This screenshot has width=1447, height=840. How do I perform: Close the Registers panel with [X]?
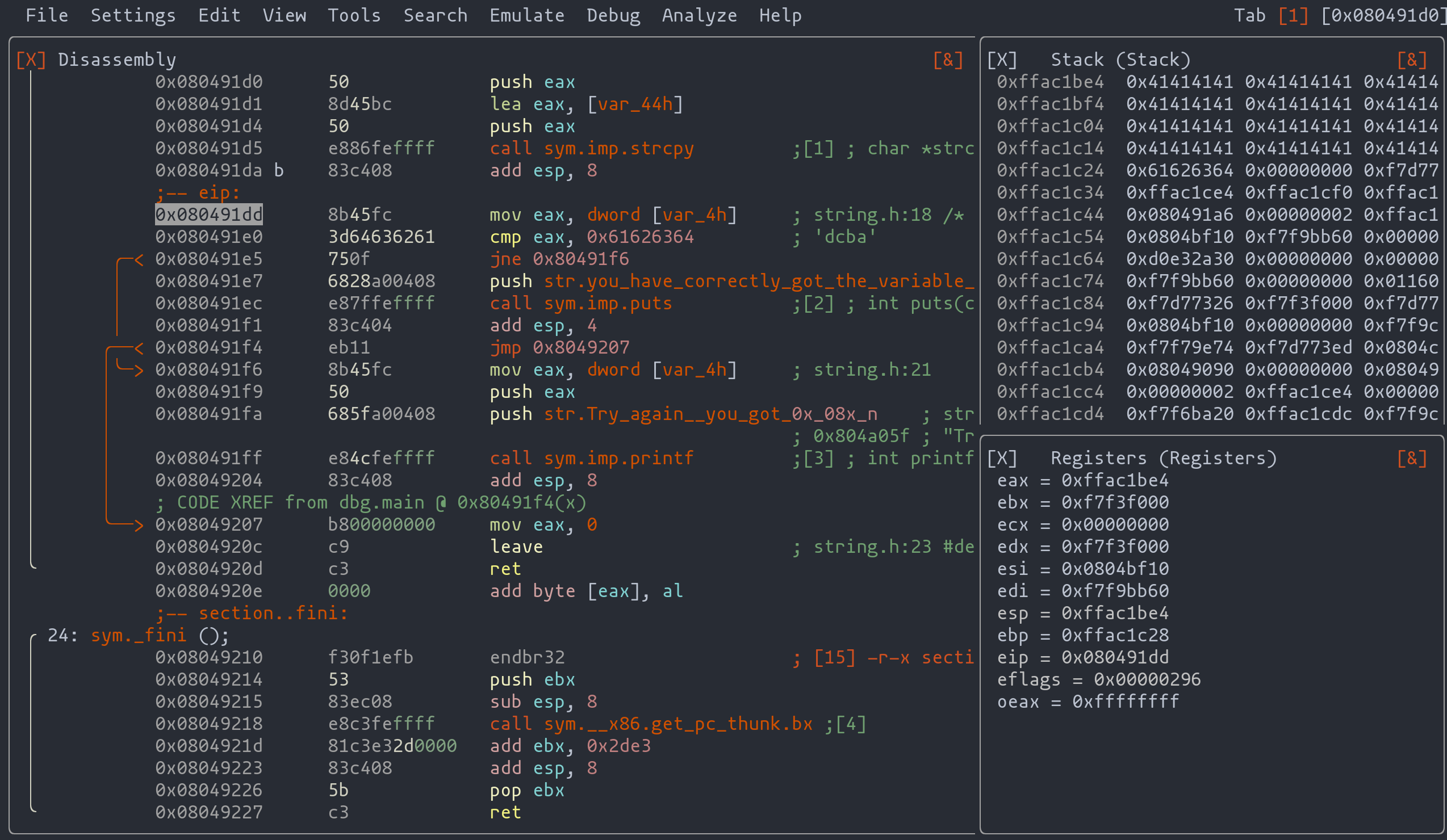click(1001, 458)
